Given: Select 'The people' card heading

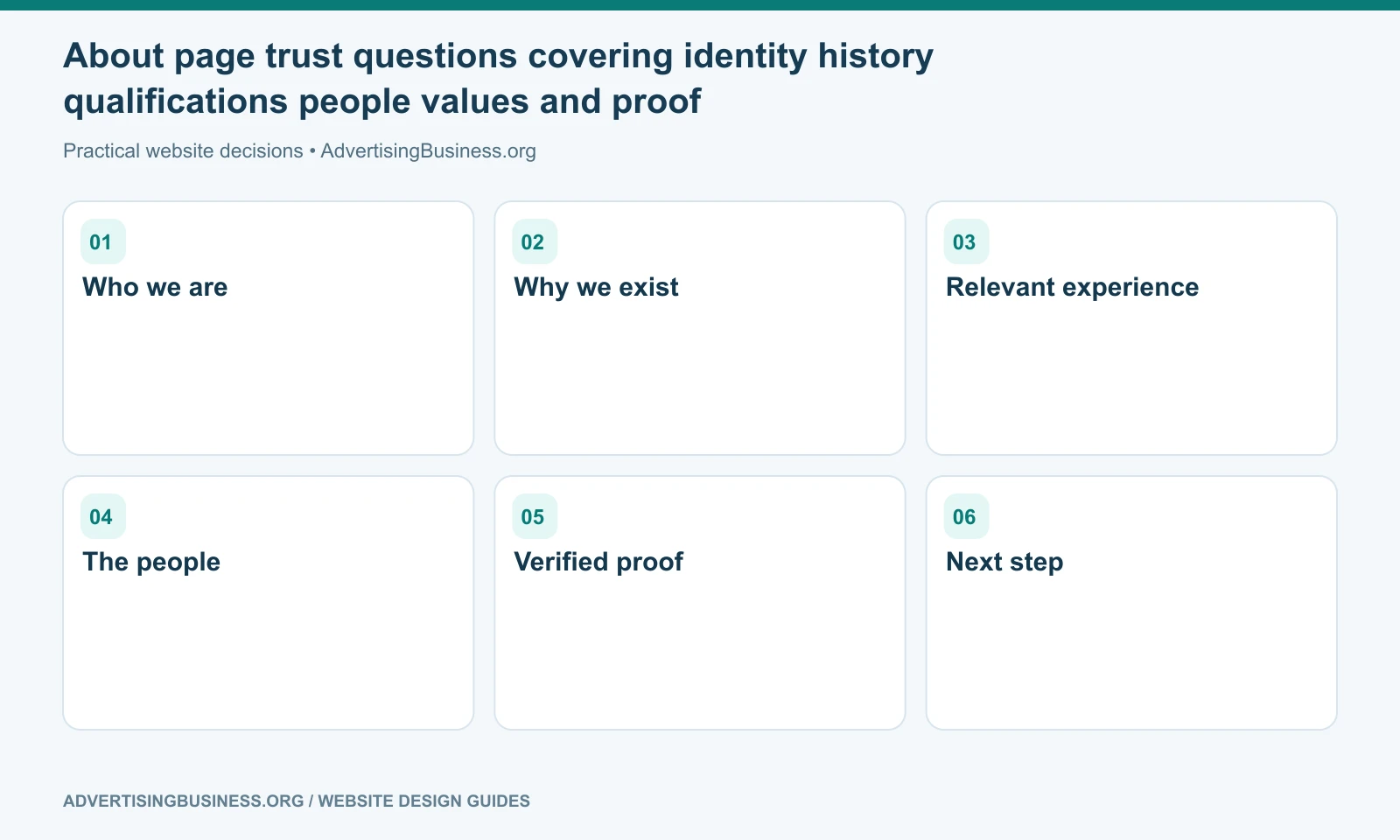Looking at the screenshot, I should click(151, 562).
